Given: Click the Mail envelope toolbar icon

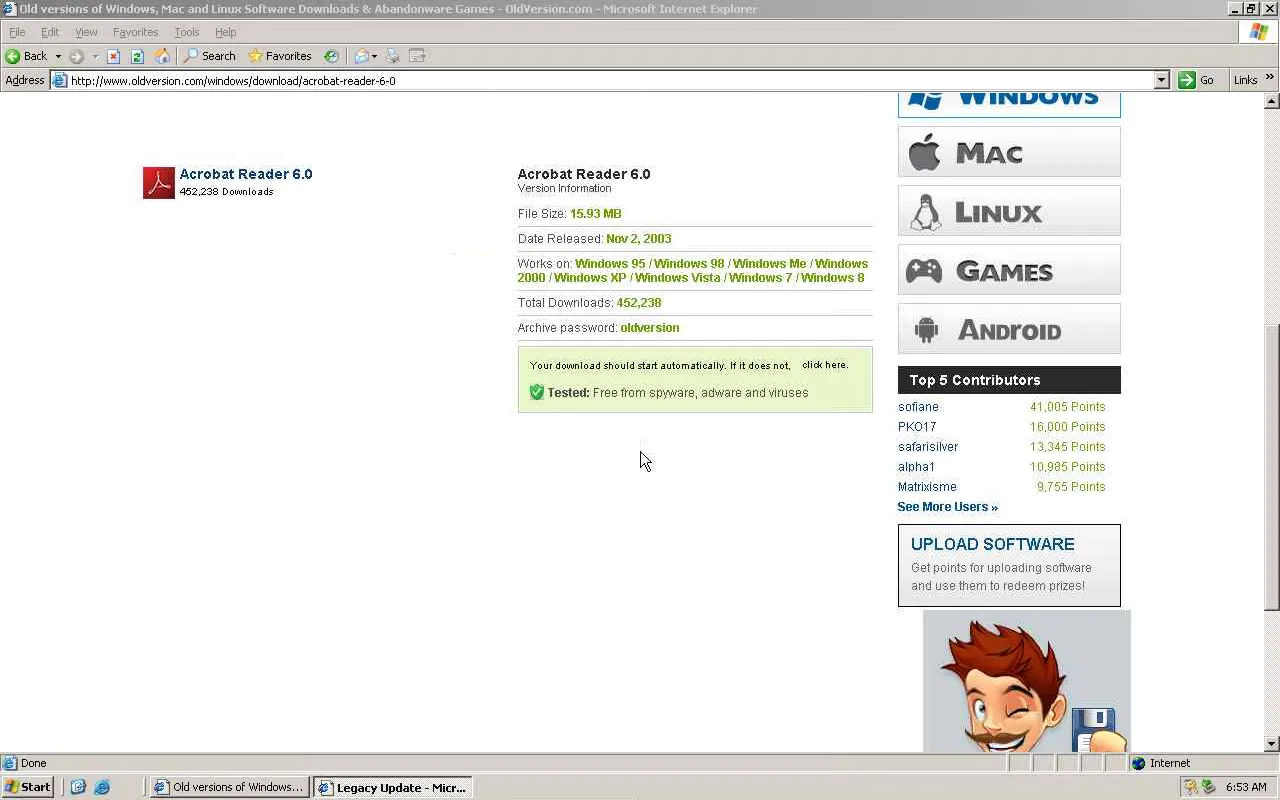Looking at the screenshot, I should 361,56.
